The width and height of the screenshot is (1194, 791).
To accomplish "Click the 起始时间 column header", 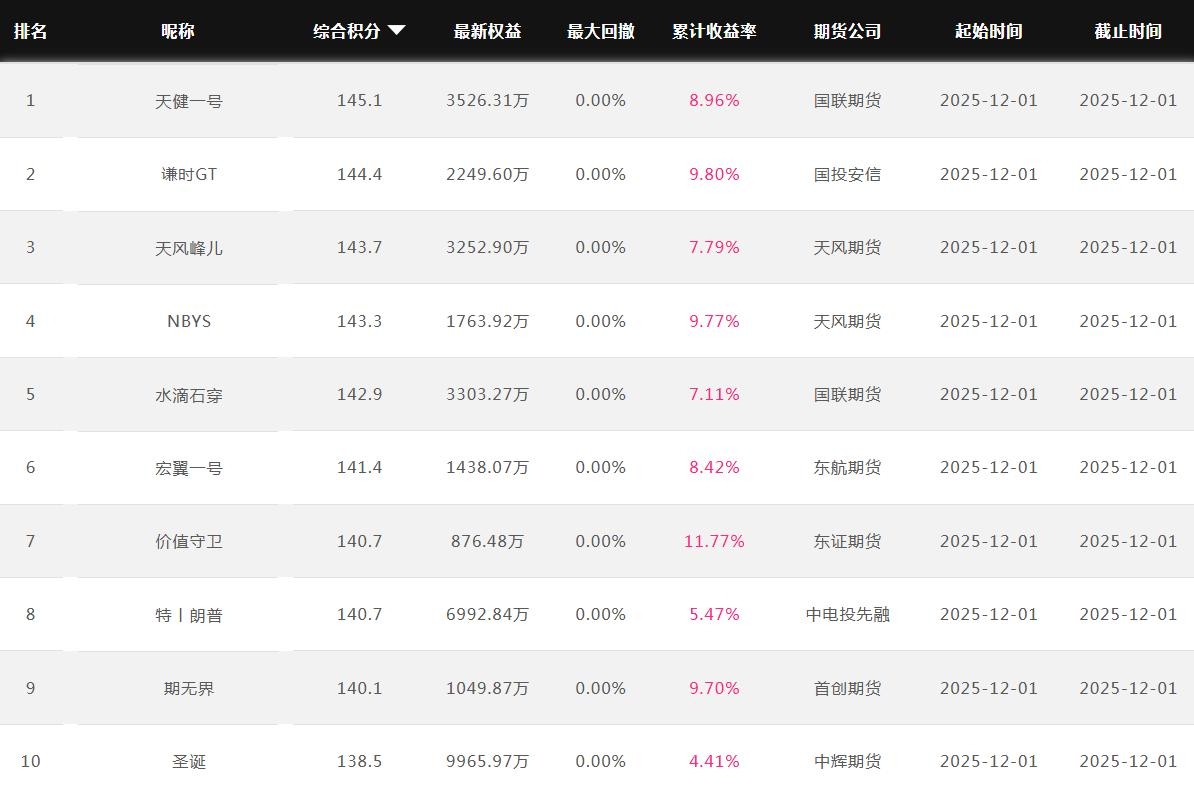I will coord(988,31).
